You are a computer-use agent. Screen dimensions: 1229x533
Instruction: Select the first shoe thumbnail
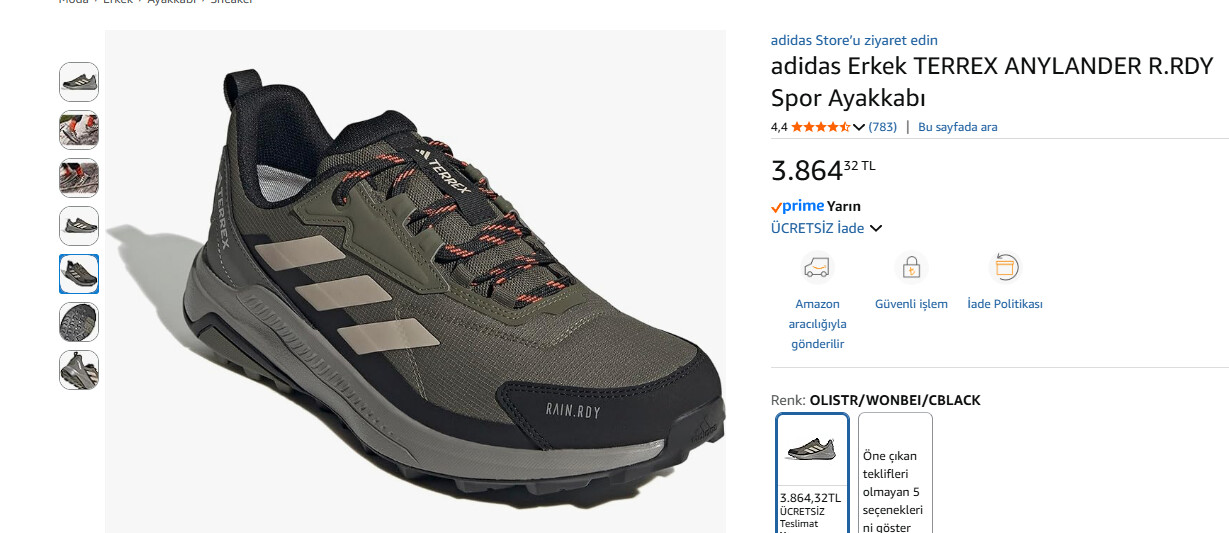(x=79, y=82)
